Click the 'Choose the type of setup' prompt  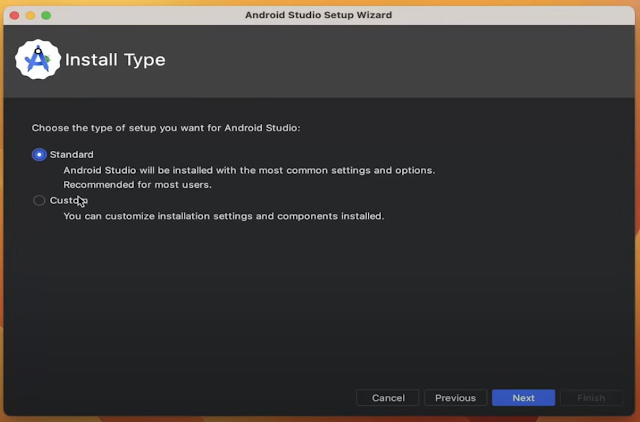(165, 128)
